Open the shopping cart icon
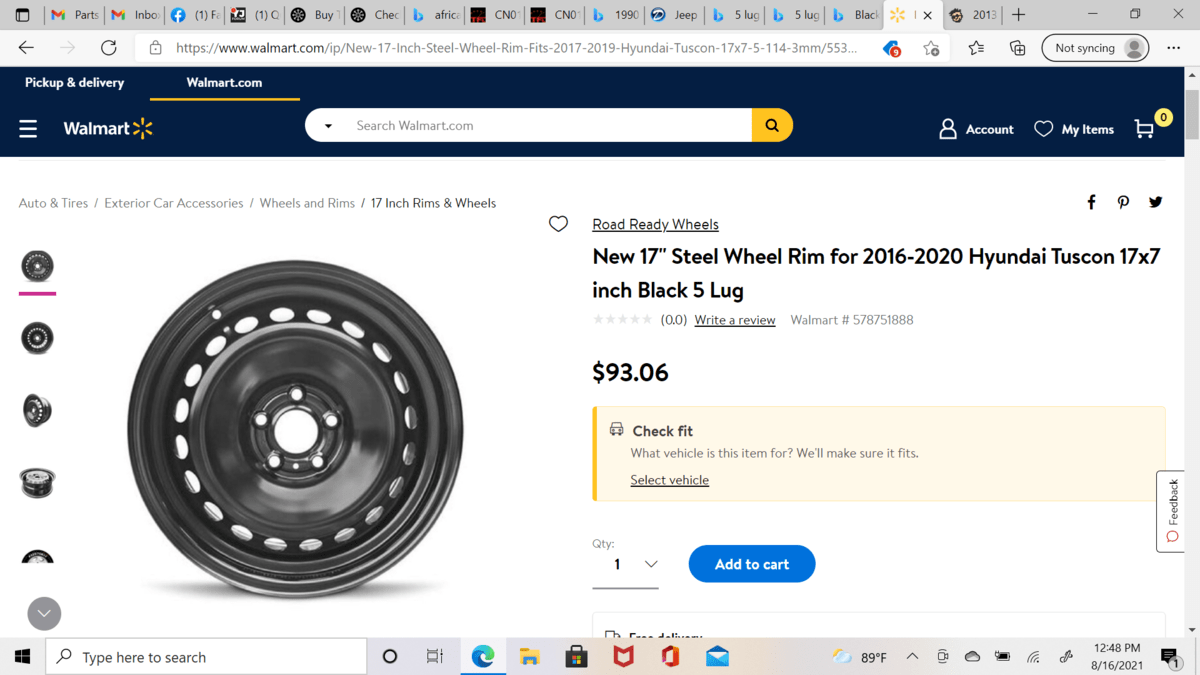This screenshot has height=675, width=1200. (x=1146, y=129)
